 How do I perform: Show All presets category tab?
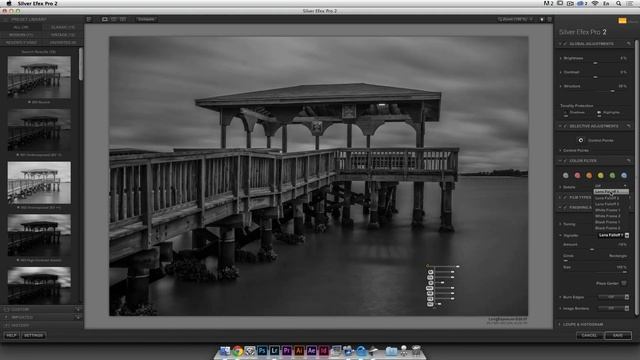point(21,27)
